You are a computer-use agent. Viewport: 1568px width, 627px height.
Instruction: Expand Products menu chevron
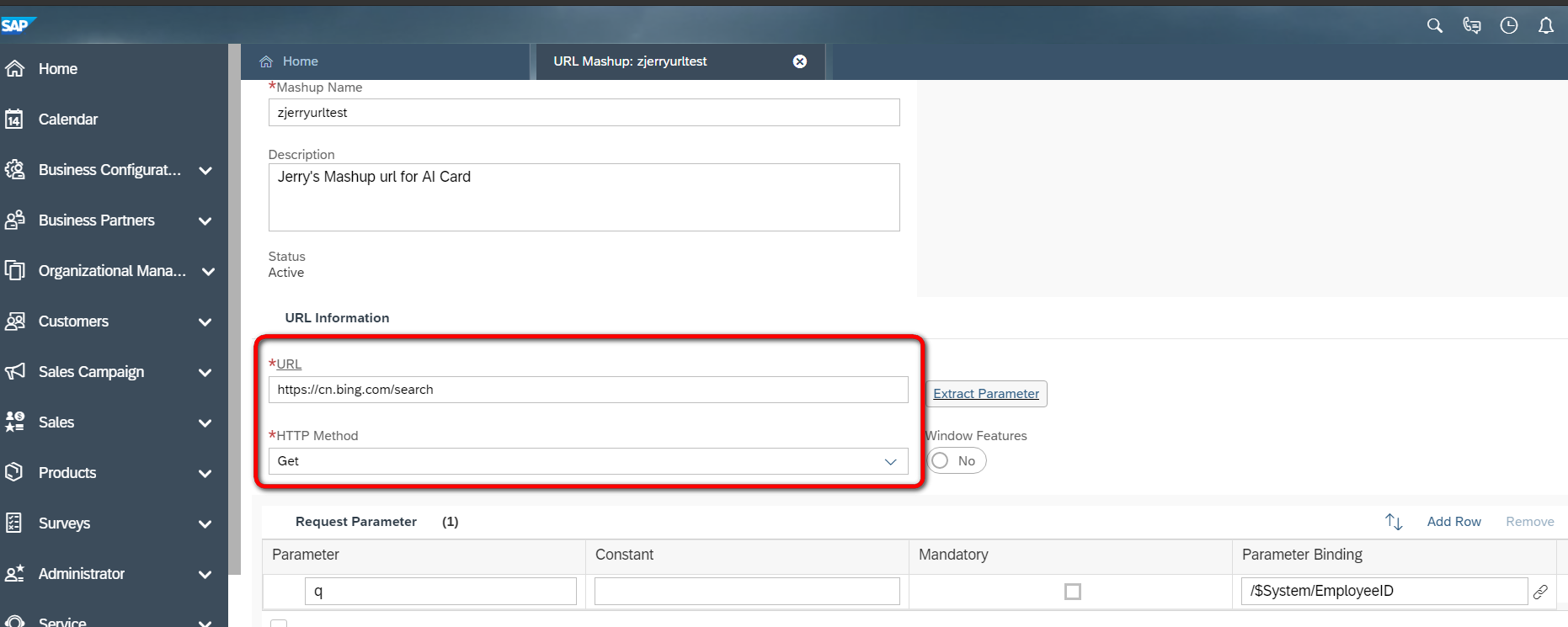point(205,474)
